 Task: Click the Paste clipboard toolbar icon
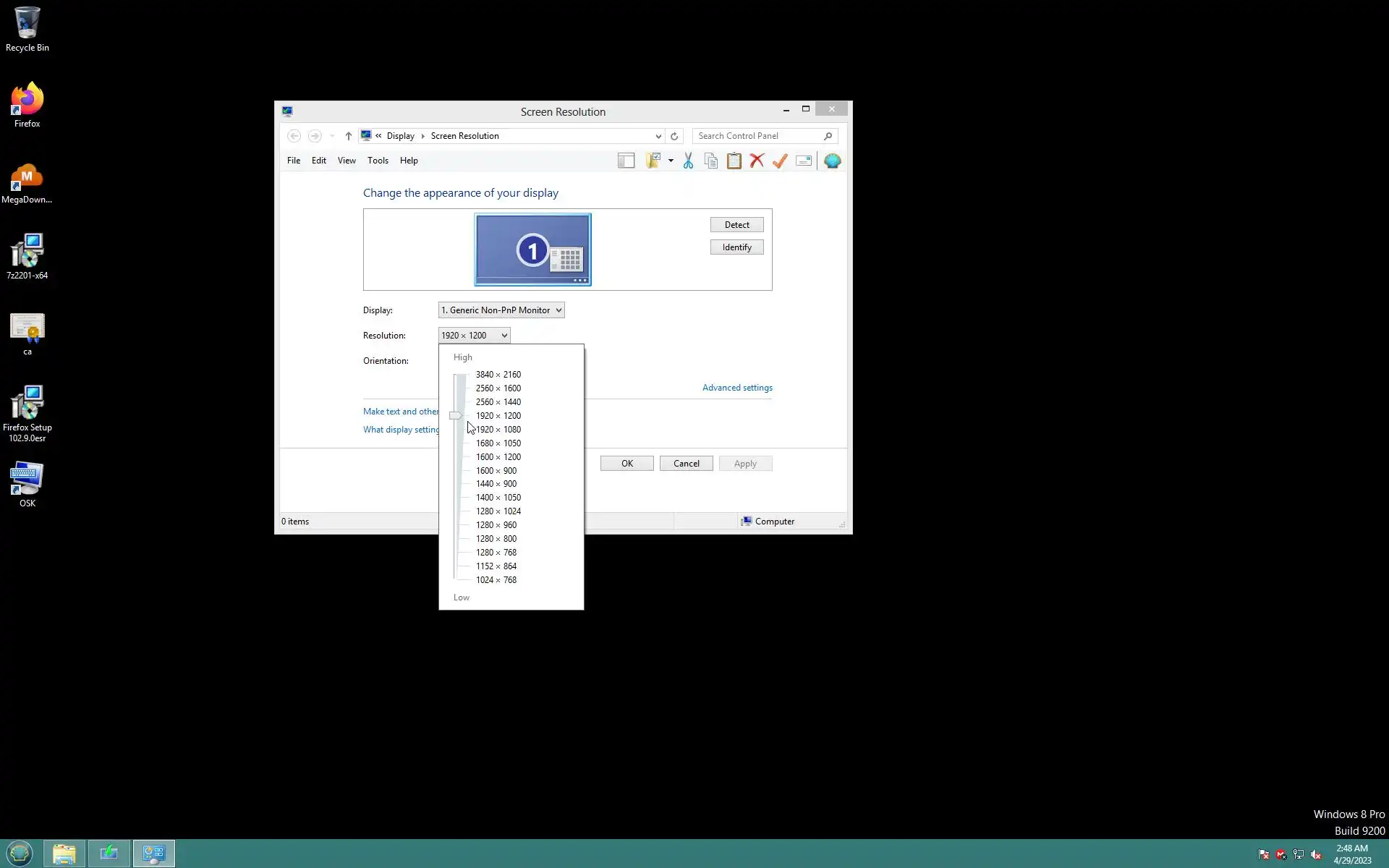coord(734,161)
